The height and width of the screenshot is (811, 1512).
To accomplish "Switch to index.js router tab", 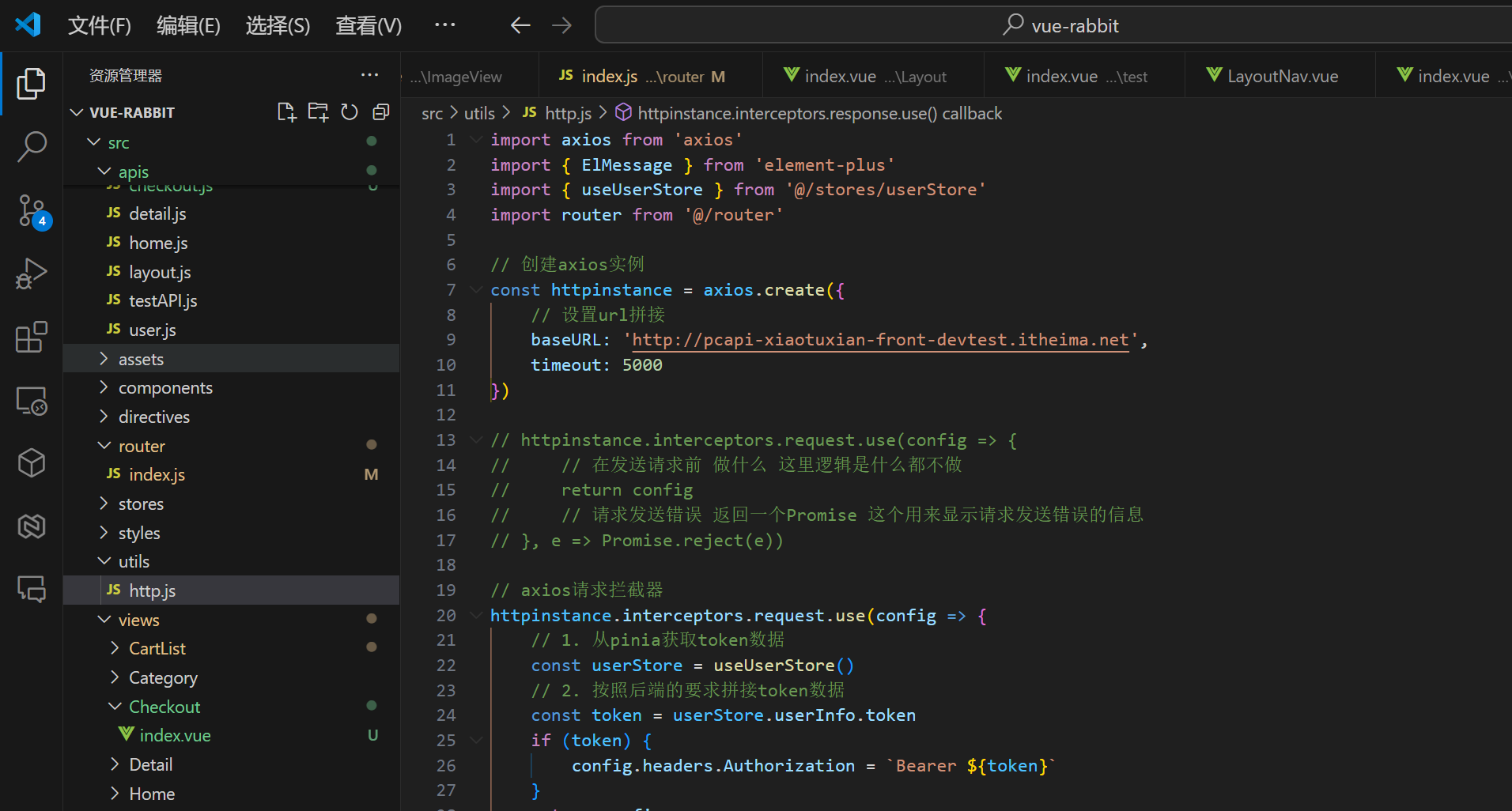I will click(651, 76).
